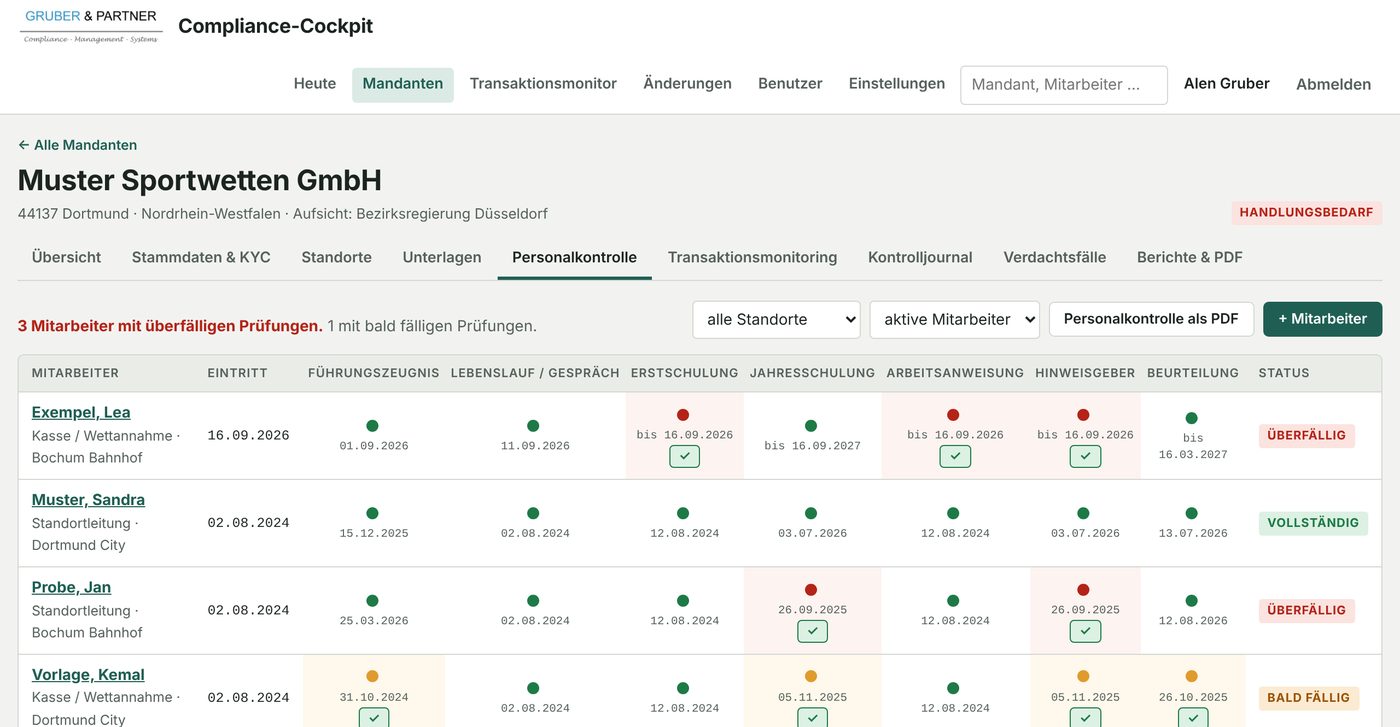Image resolution: width=1400 pixels, height=727 pixels.
Task: Open Benutzer in the top navigation
Action: 790,84
